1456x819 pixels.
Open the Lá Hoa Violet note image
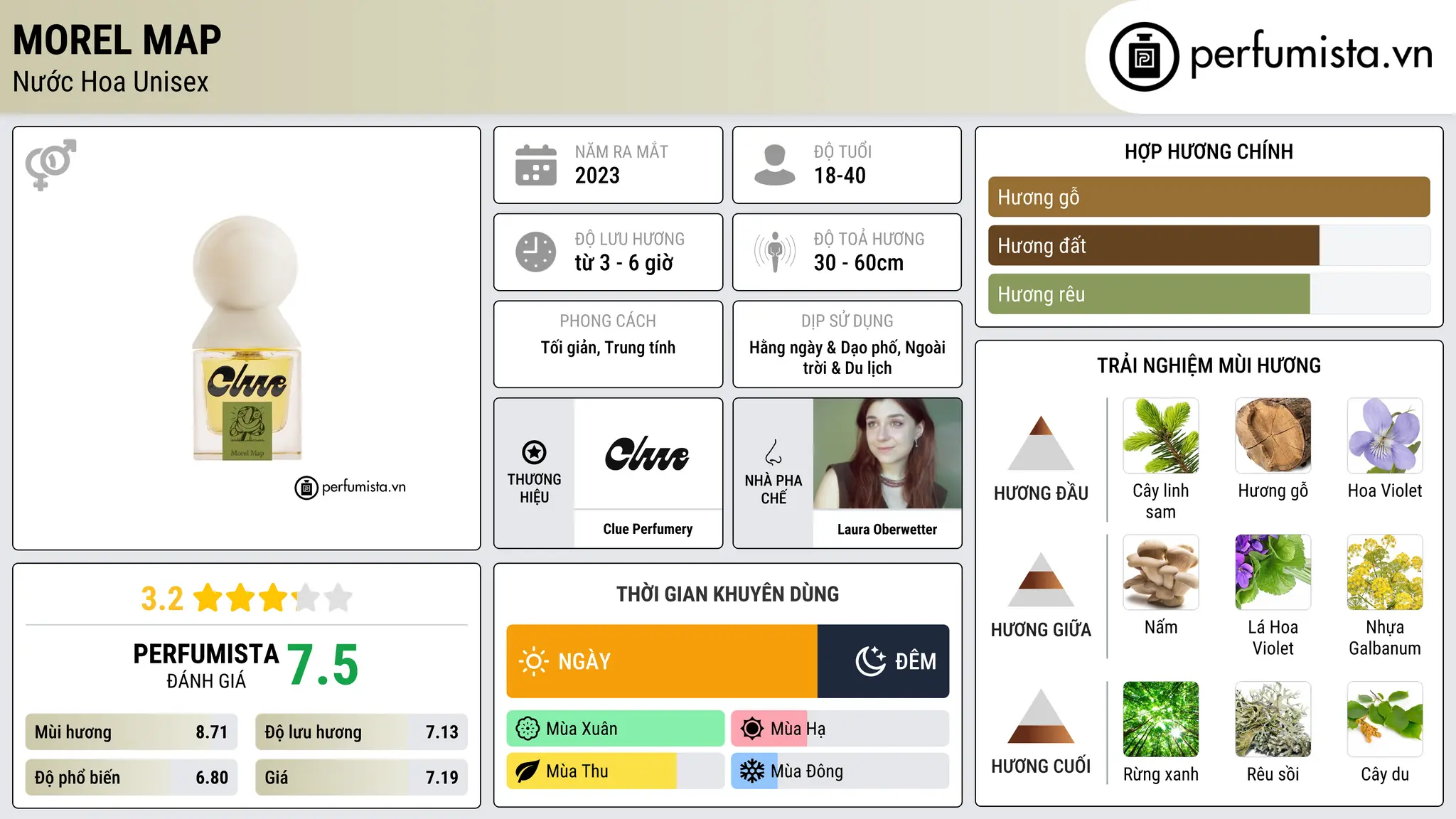(x=1273, y=572)
